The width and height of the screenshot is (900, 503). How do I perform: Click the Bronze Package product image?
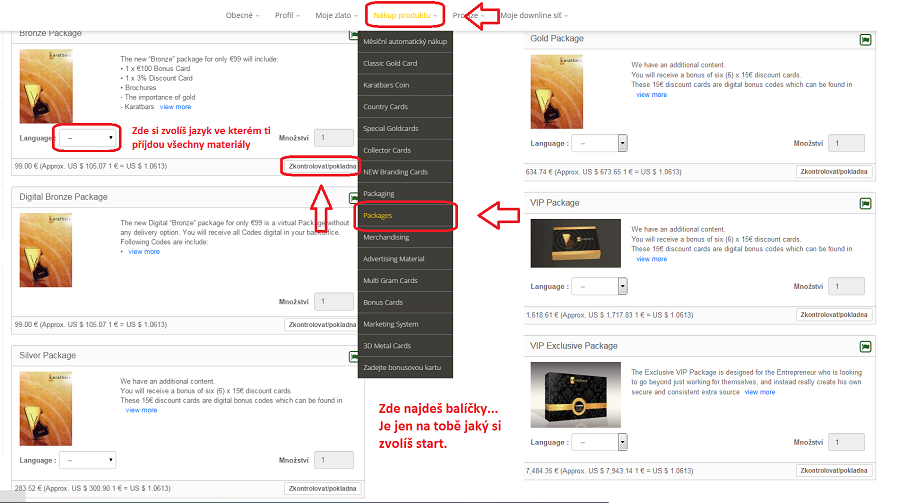coord(46,86)
